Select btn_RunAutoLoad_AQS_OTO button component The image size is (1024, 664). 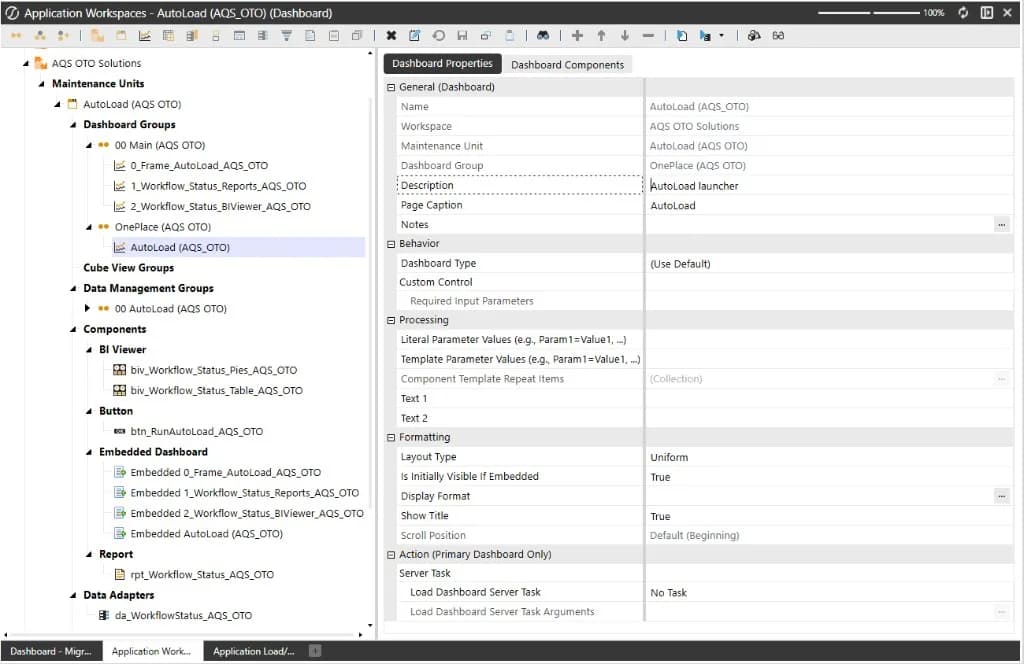[x=197, y=432]
